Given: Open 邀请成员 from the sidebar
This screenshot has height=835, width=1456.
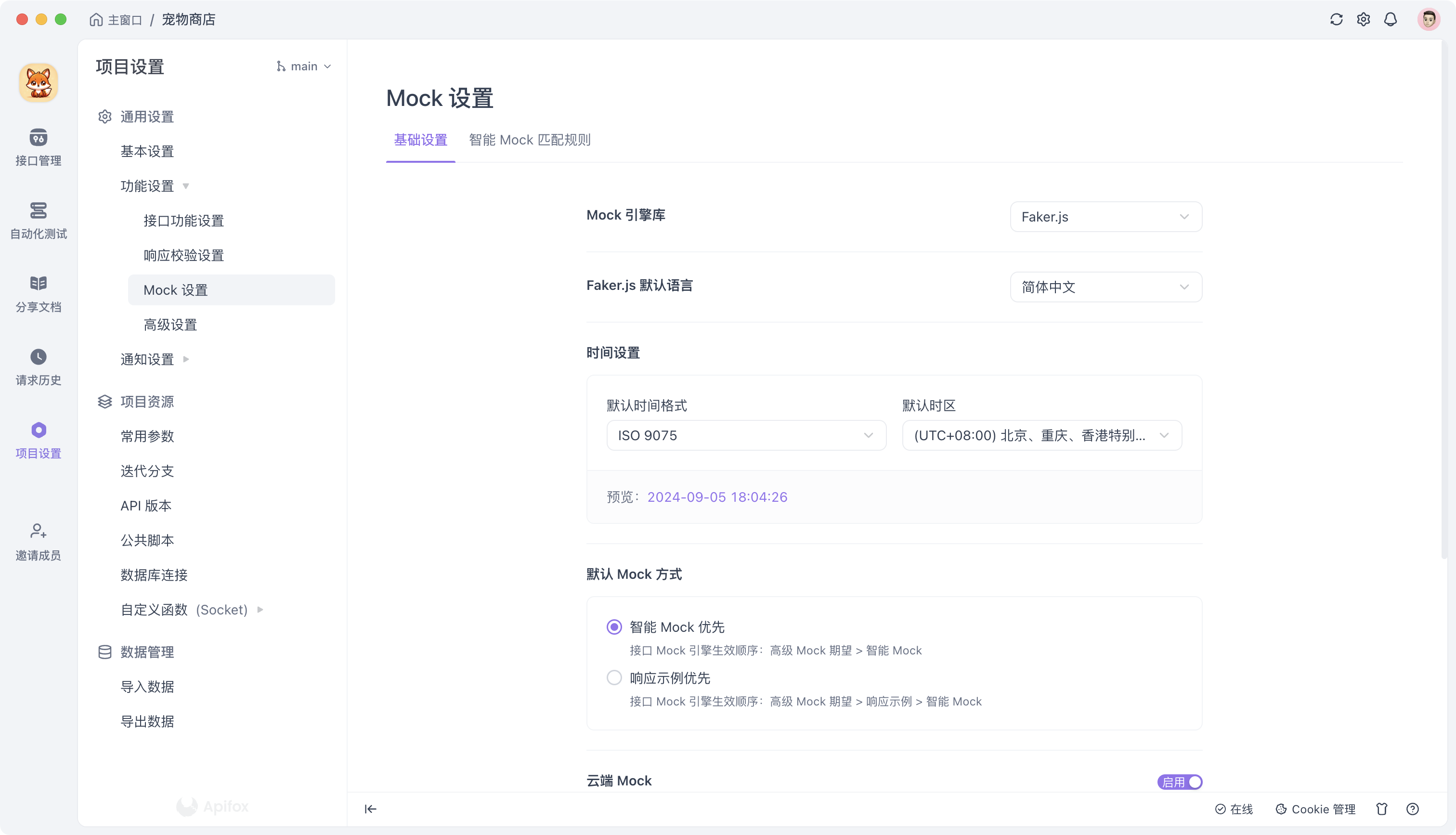Looking at the screenshot, I should point(38,541).
